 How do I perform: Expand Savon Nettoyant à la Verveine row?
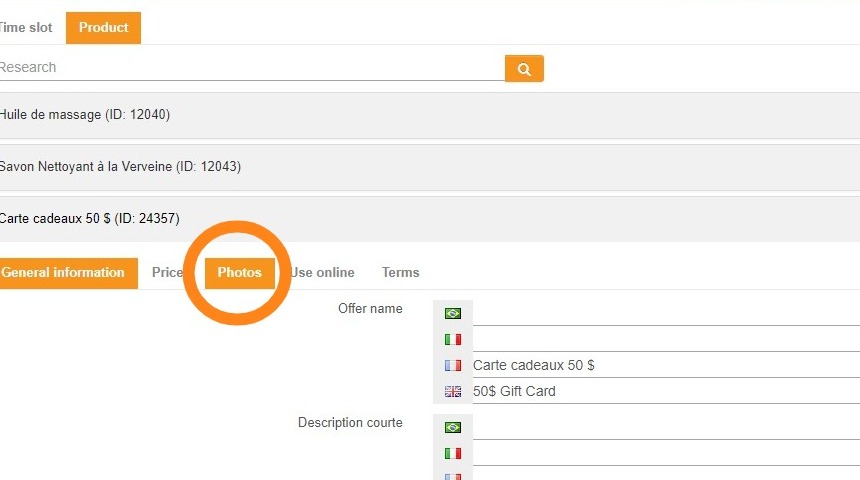coord(430,167)
